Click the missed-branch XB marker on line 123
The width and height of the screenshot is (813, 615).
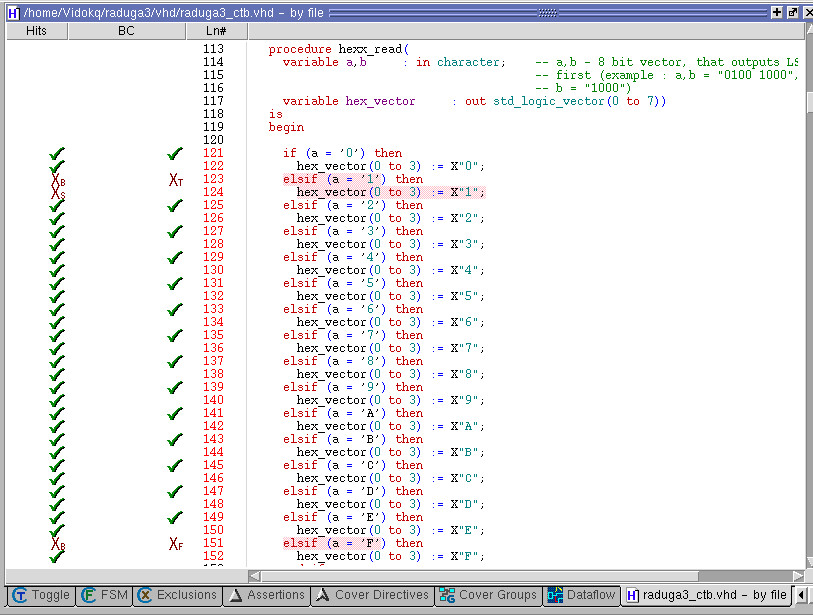point(58,179)
